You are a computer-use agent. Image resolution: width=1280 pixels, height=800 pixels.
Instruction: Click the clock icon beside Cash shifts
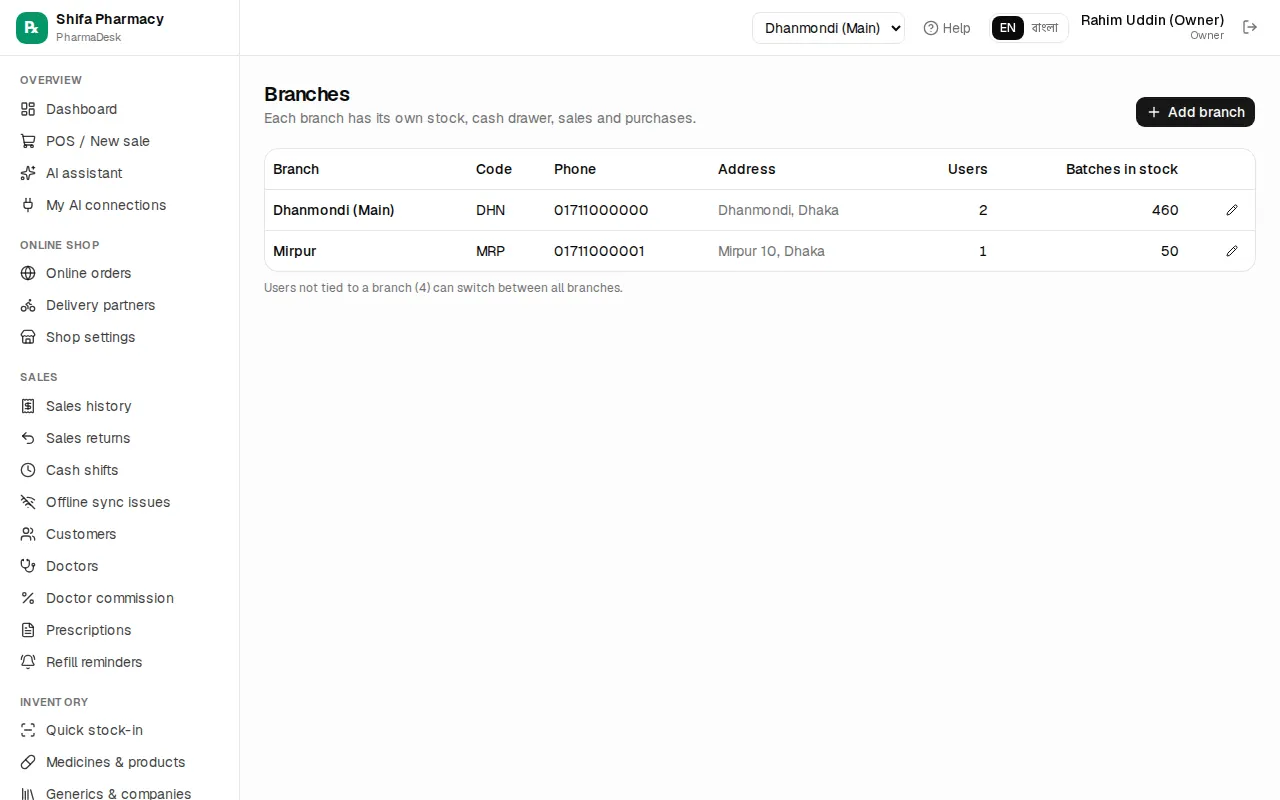(28, 470)
